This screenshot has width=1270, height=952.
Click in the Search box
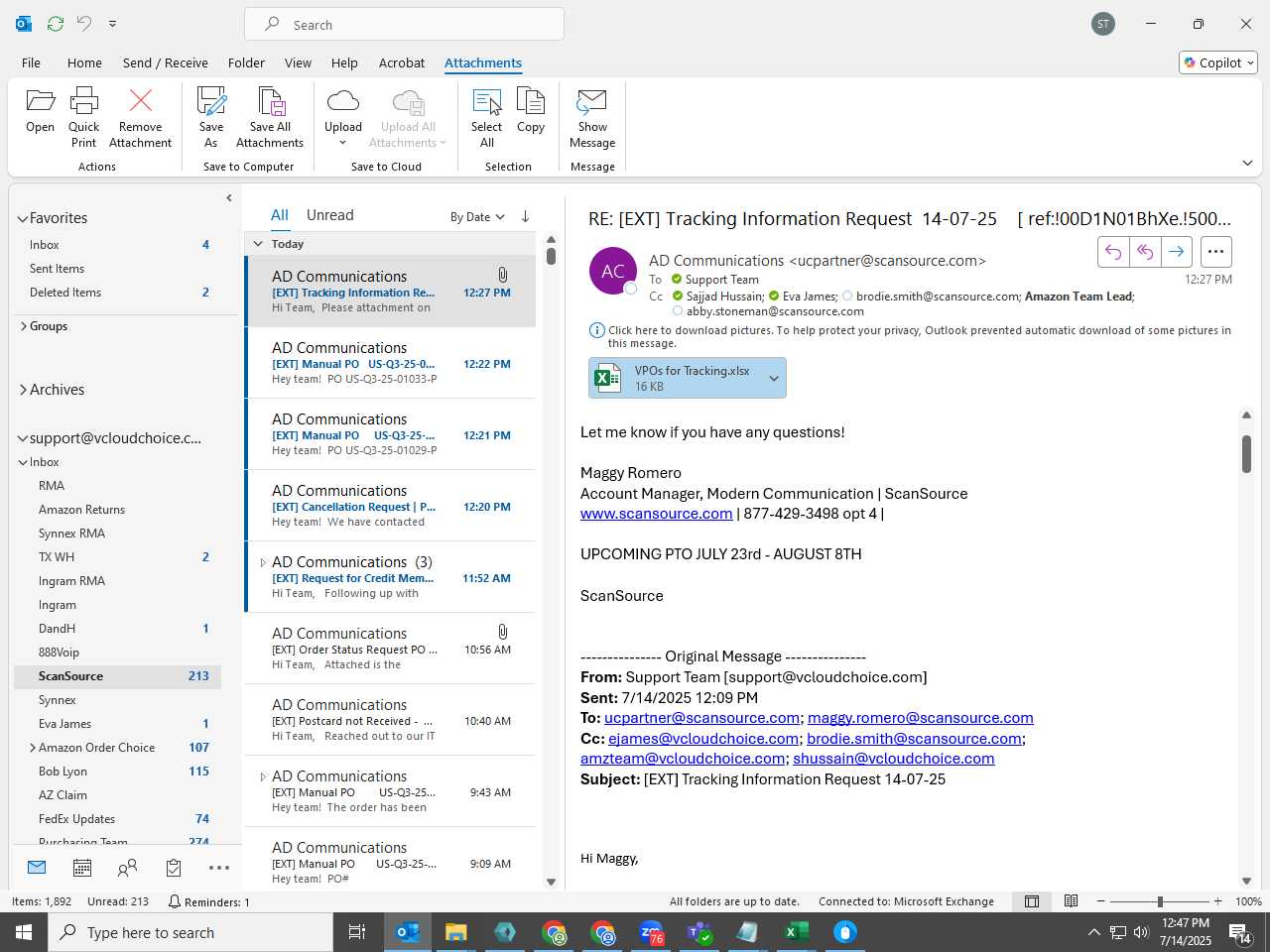point(404,24)
